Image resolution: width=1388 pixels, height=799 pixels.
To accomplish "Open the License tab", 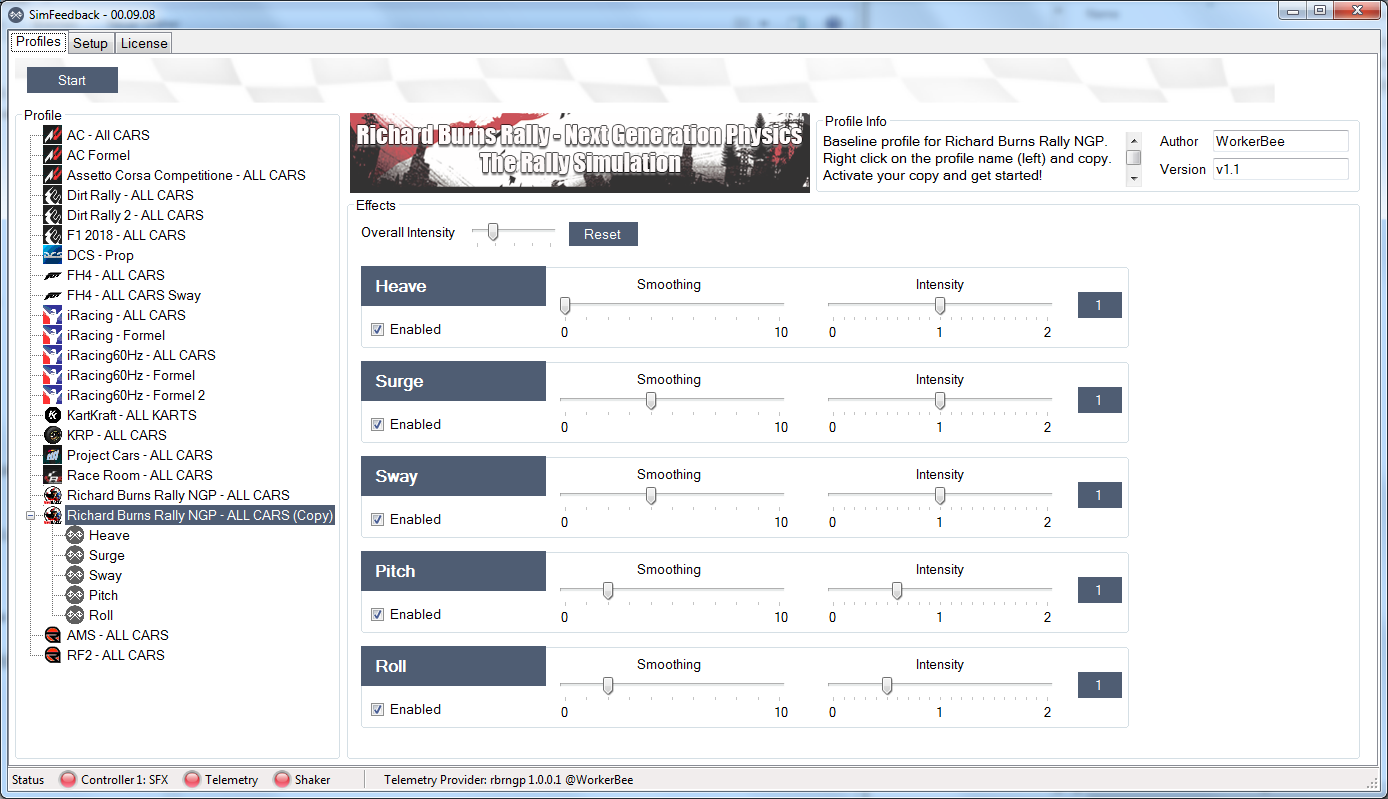I will [x=144, y=43].
